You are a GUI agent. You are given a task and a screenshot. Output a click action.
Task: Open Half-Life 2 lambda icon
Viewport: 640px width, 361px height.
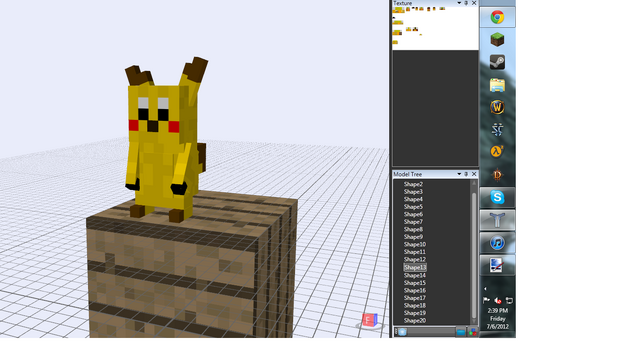[x=497, y=152]
